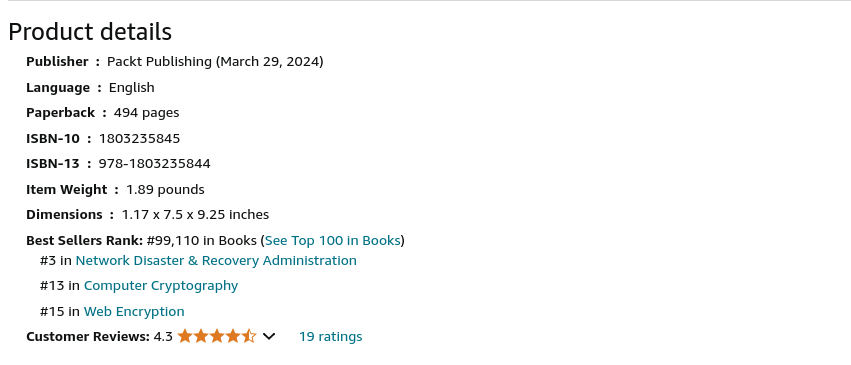
Task: Click the dimensions value in inches
Action: point(195,215)
